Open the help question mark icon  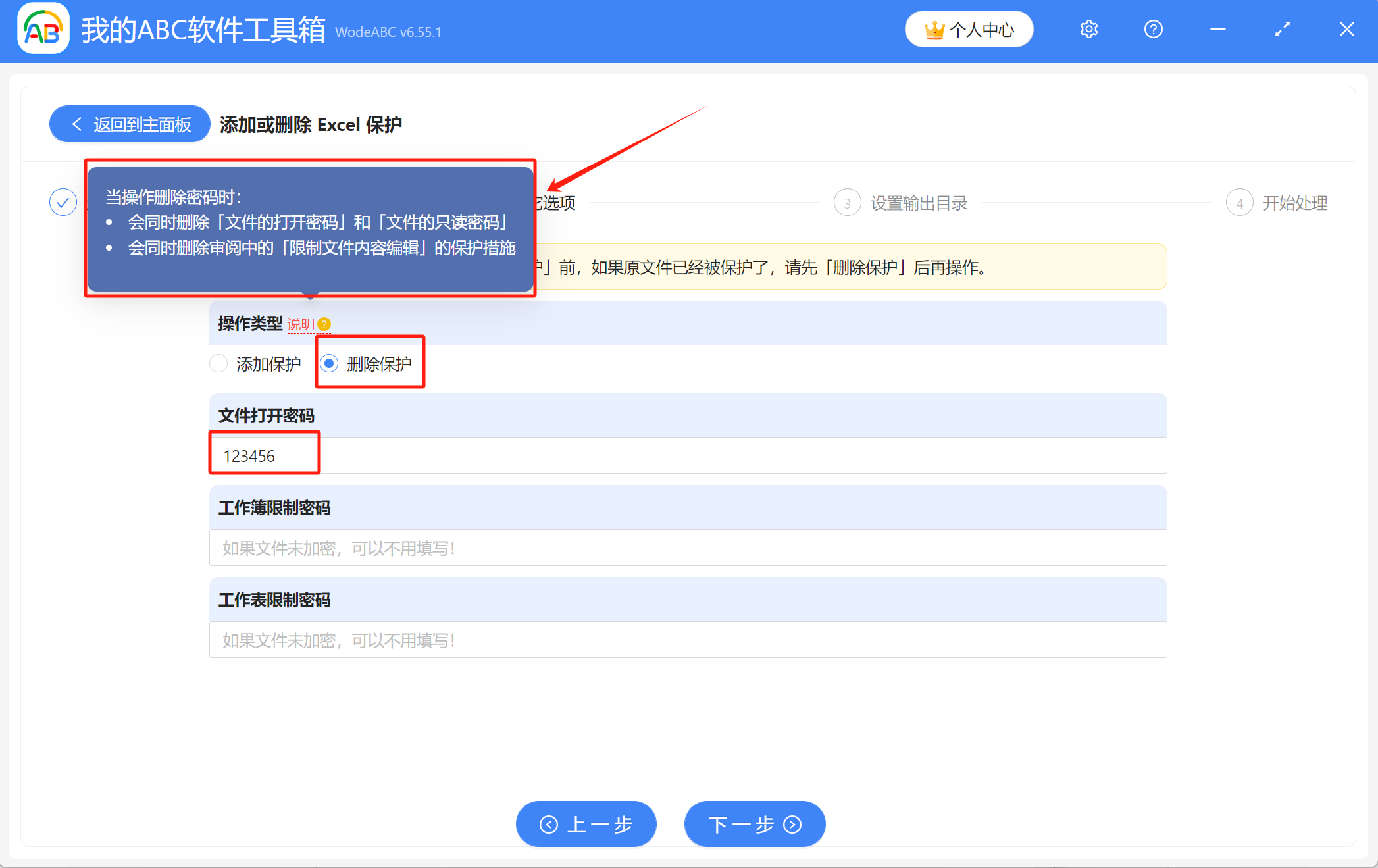[1153, 30]
